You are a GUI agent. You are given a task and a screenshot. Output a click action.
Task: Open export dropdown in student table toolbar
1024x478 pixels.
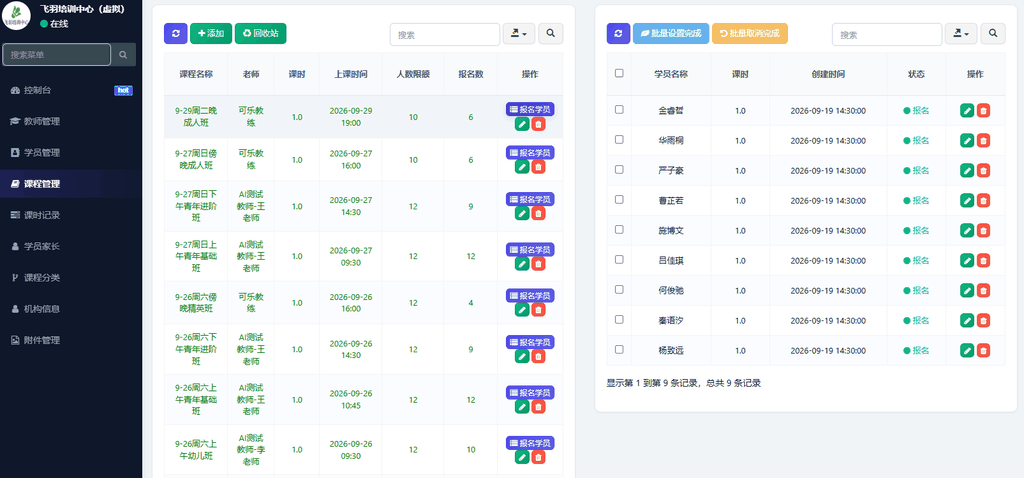(961, 33)
